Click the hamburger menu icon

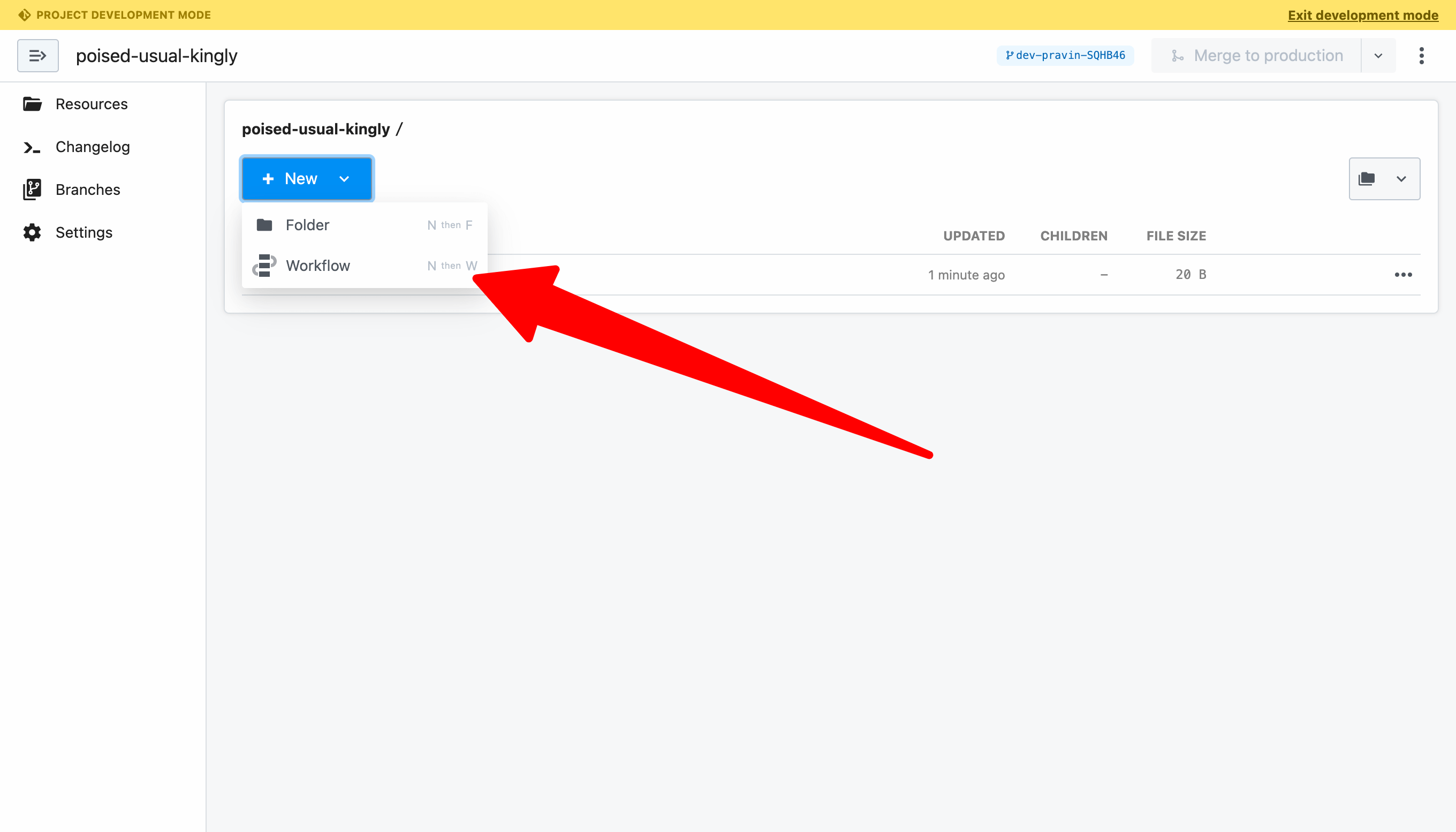(37, 55)
